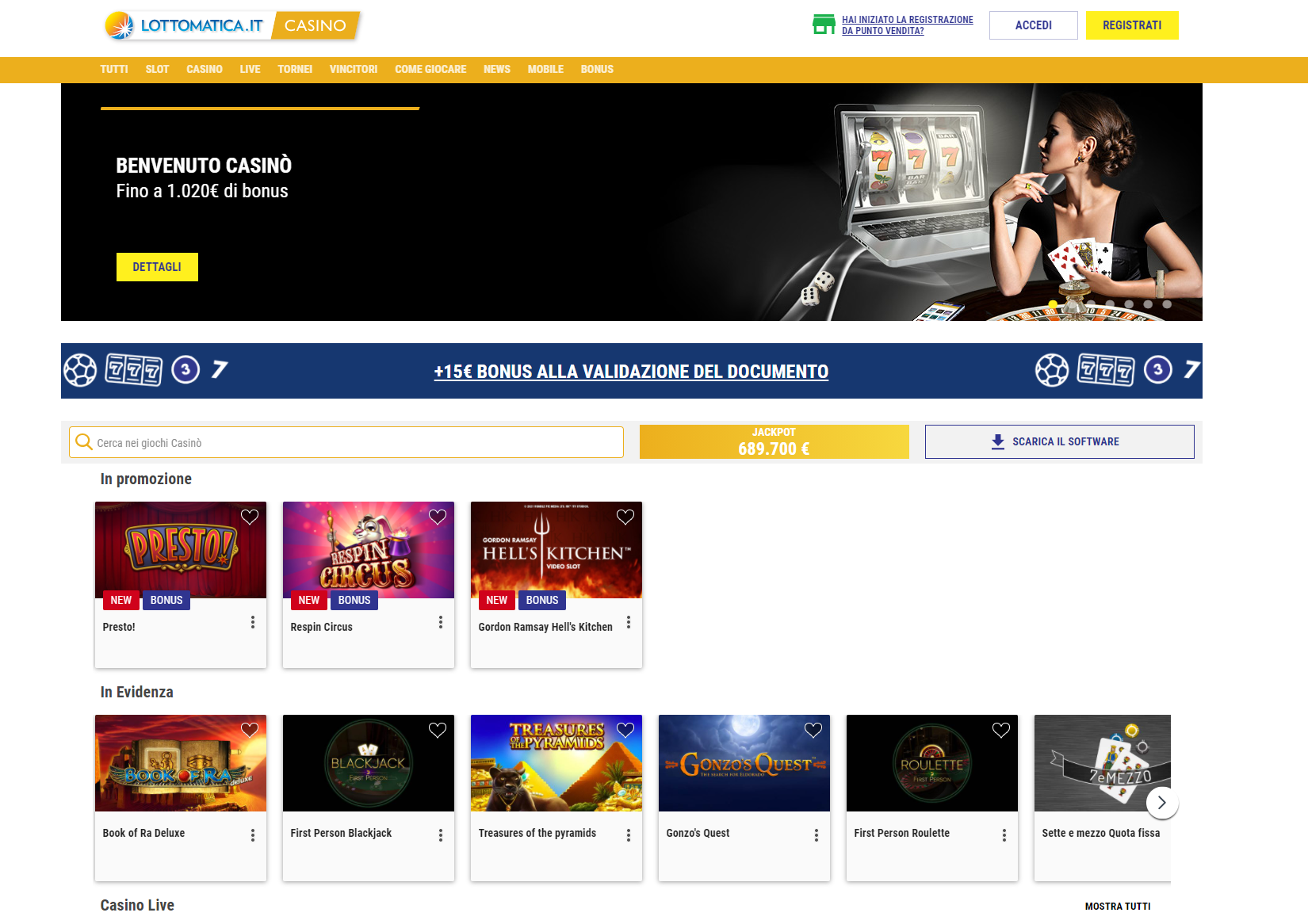Open the First Person Roulette thumbnail
1308x924 pixels.
coord(932,763)
